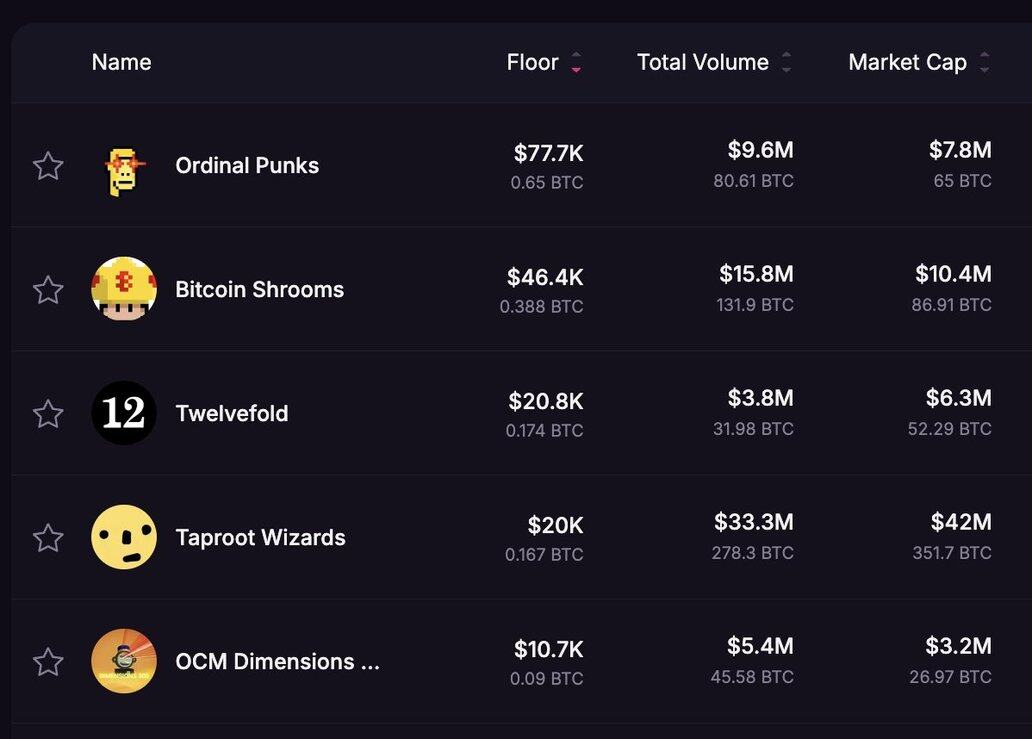The height and width of the screenshot is (739, 1032).
Task: Click the Name column header
Action: click(x=121, y=62)
